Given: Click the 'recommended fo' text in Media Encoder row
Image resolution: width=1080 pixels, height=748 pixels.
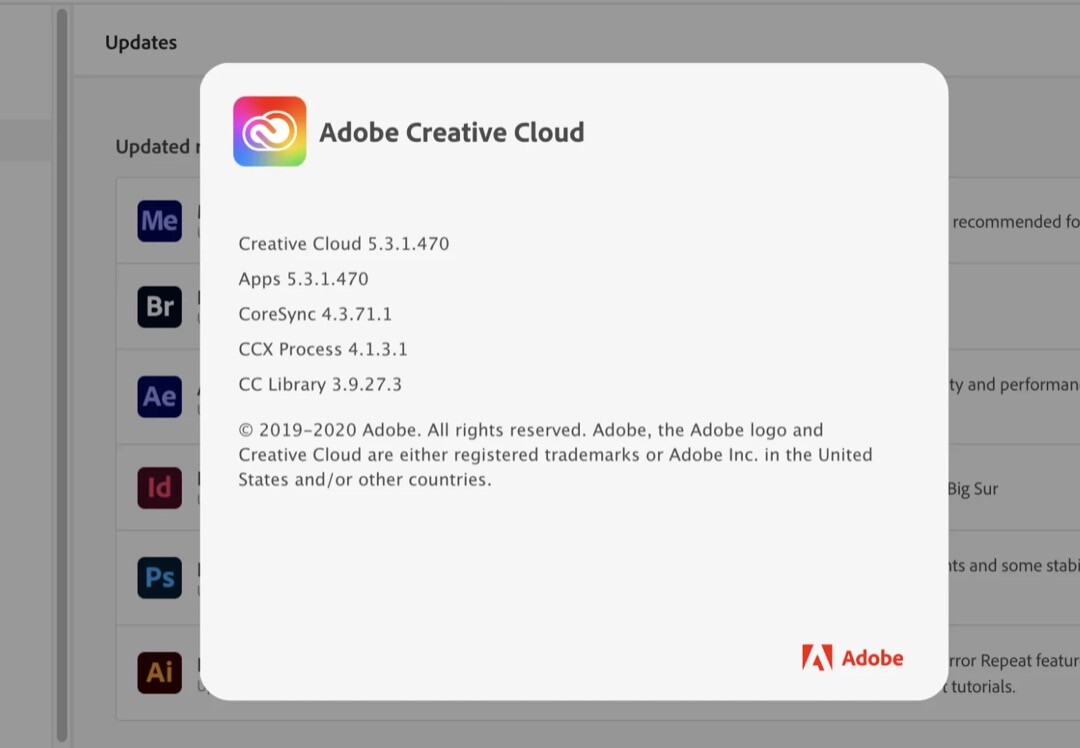Looking at the screenshot, I should click(1016, 222).
